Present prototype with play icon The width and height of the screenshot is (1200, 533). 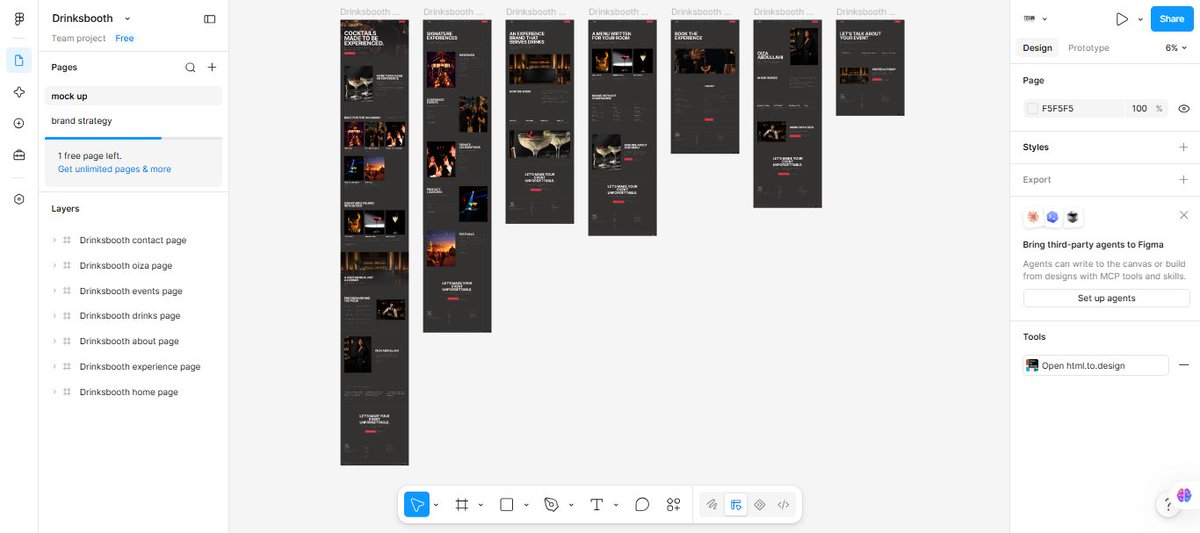(x=1122, y=19)
